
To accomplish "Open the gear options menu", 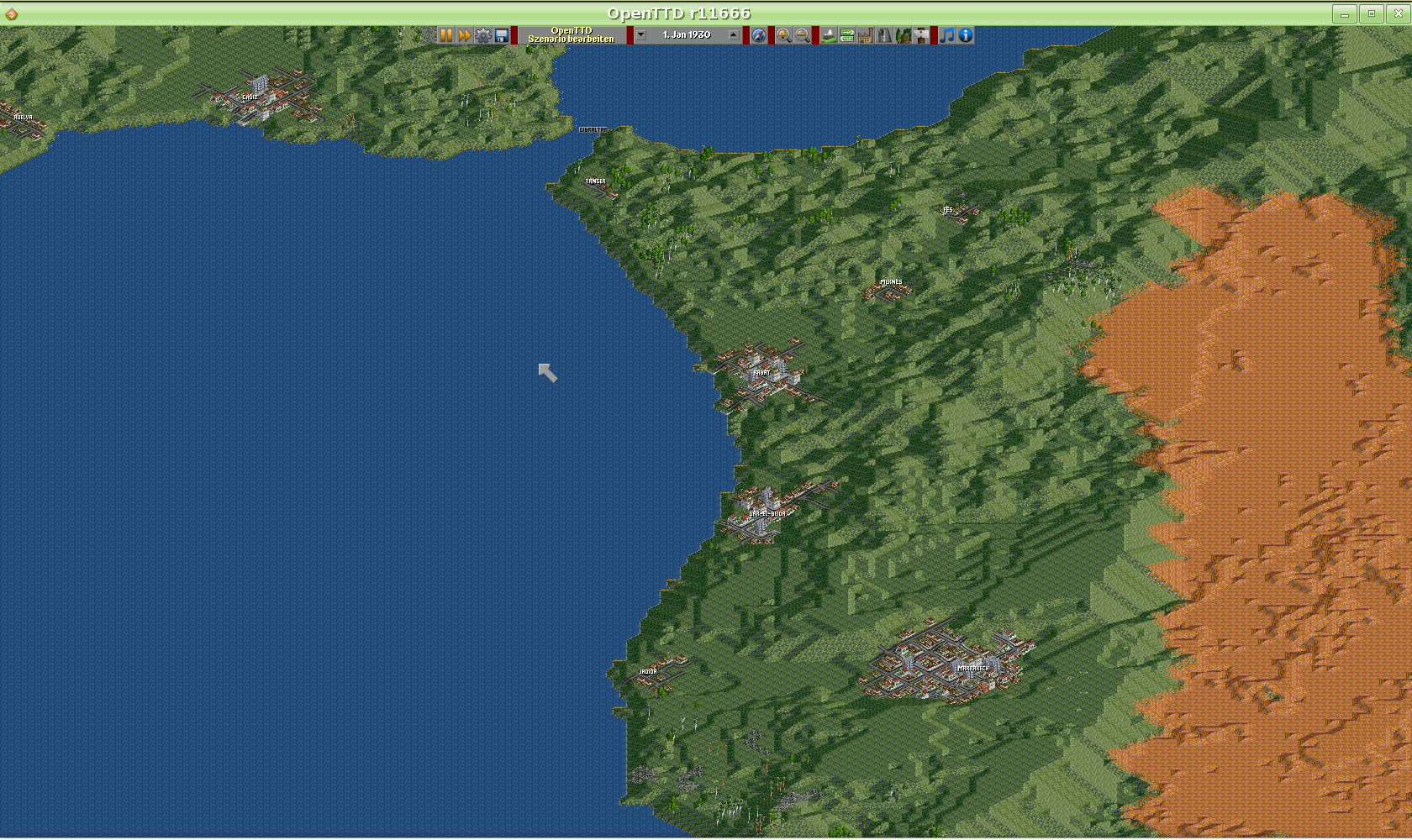I will pos(483,35).
